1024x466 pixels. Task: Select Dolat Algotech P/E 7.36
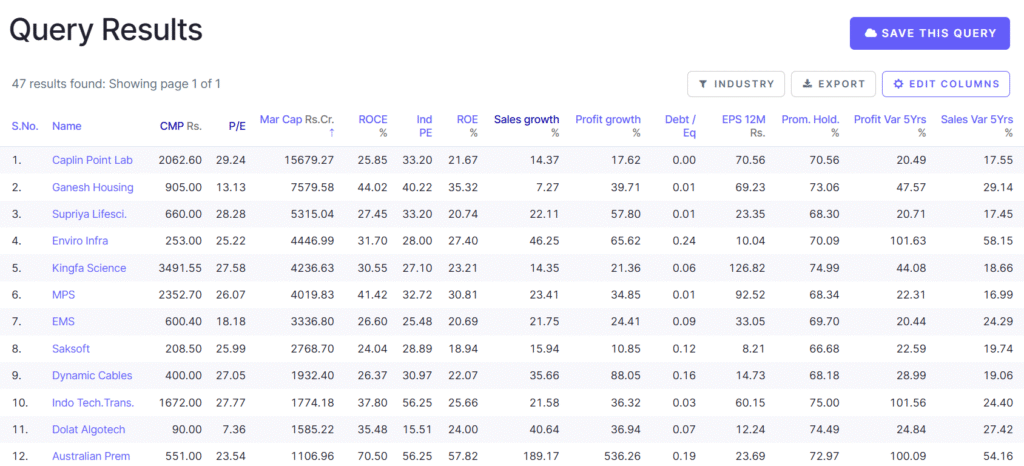(234, 429)
